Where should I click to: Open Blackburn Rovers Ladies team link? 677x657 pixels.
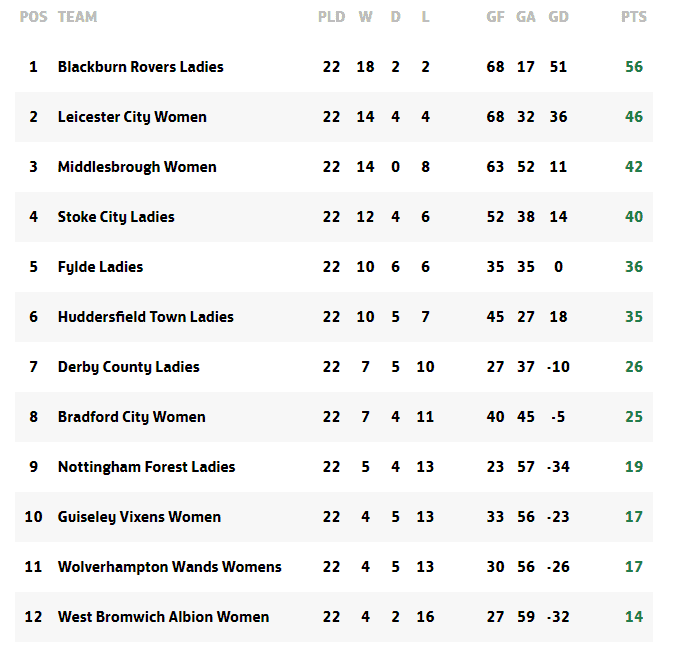click(x=140, y=67)
